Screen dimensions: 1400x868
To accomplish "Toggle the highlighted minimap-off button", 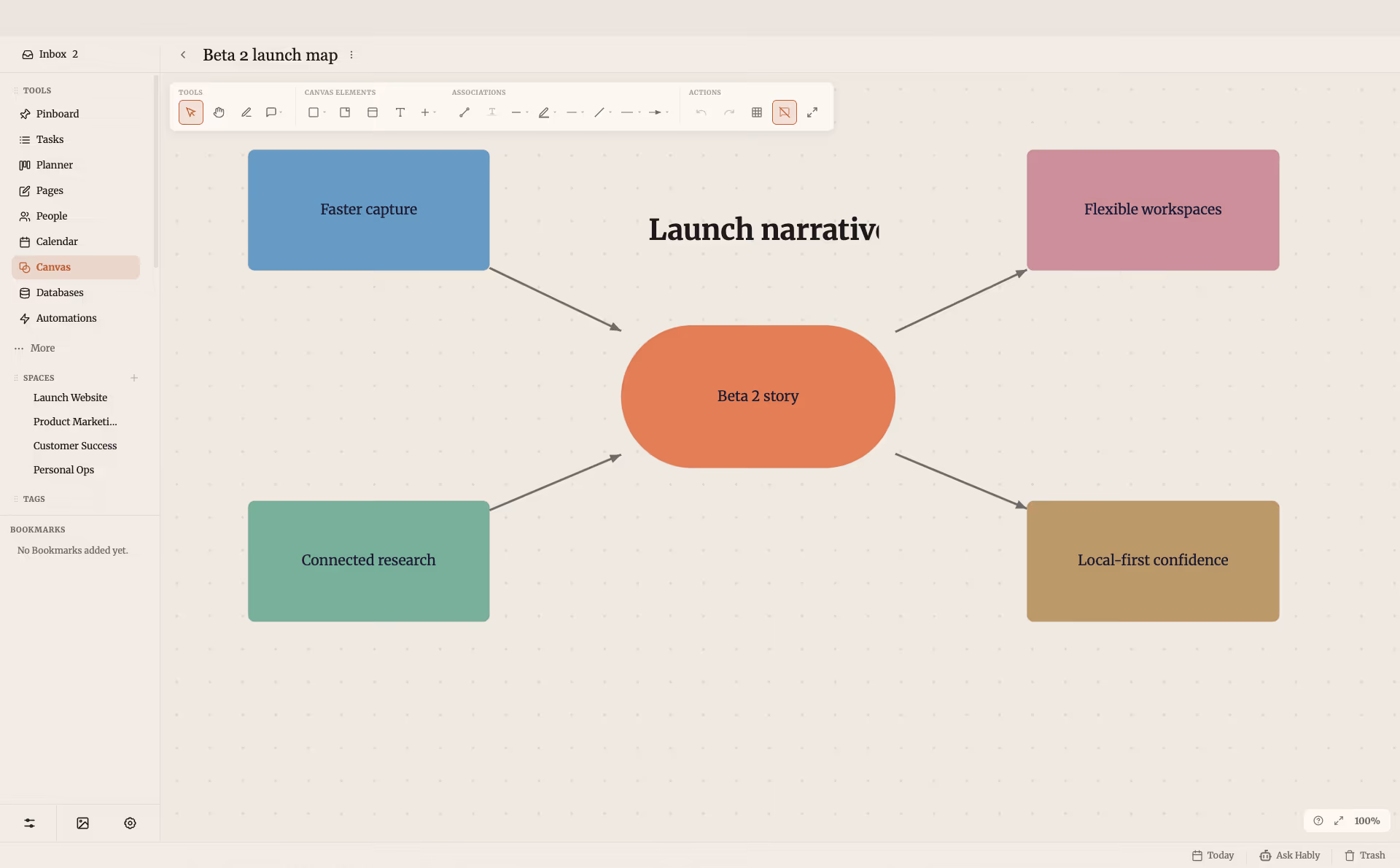I will point(785,112).
